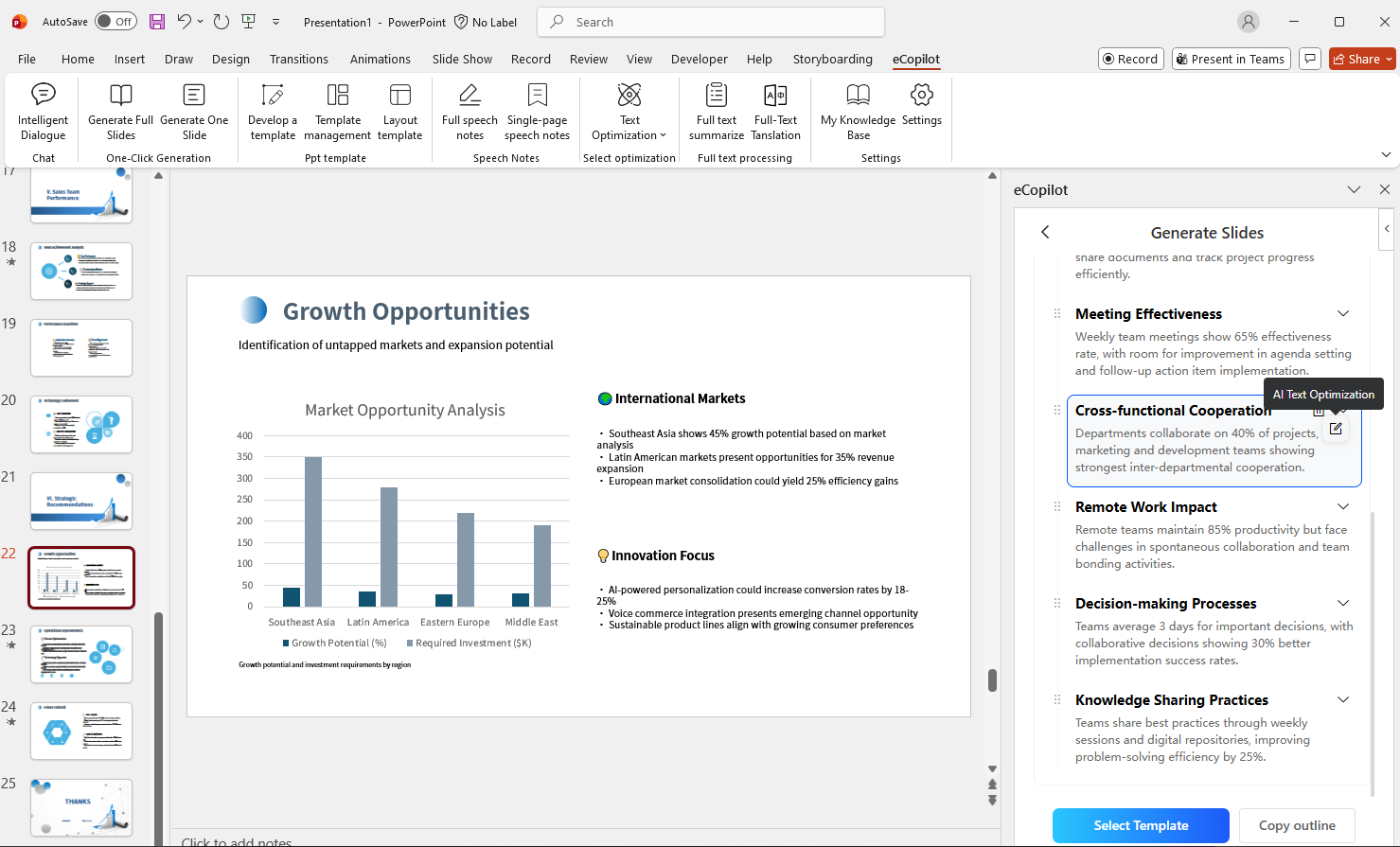Start a Record session
The width and height of the screenshot is (1400, 847).
click(1130, 58)
